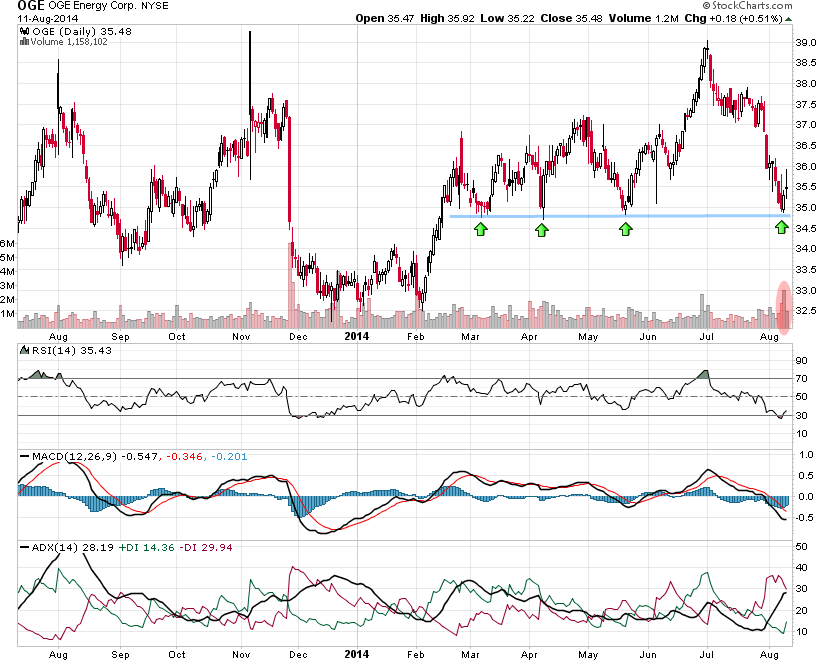Click the green up-triangle beside Chg value

pos(788,19)
